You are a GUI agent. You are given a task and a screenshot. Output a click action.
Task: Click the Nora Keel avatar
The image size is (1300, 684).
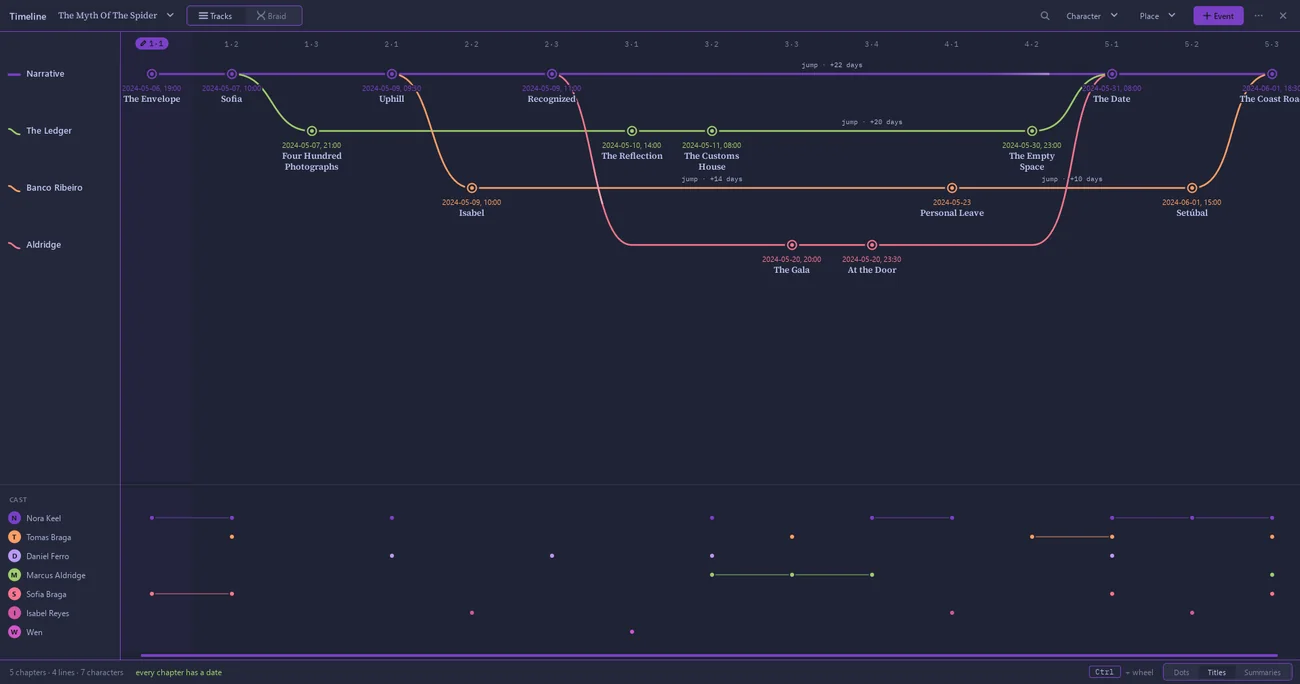point(14,518)
